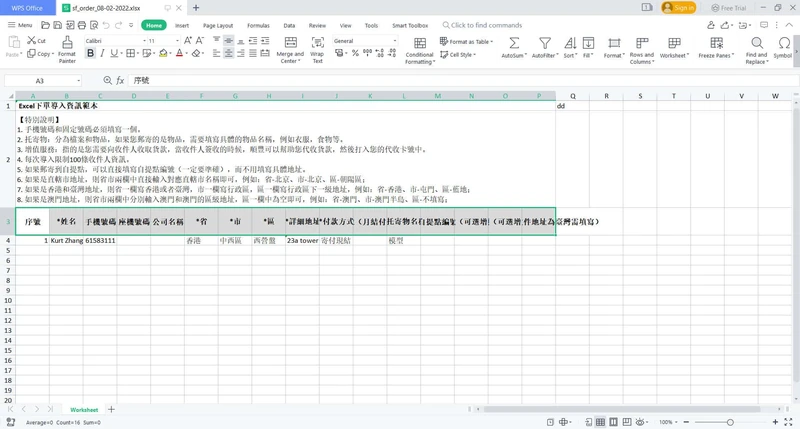
Task: Open the main Menu button
Action: 20,25
